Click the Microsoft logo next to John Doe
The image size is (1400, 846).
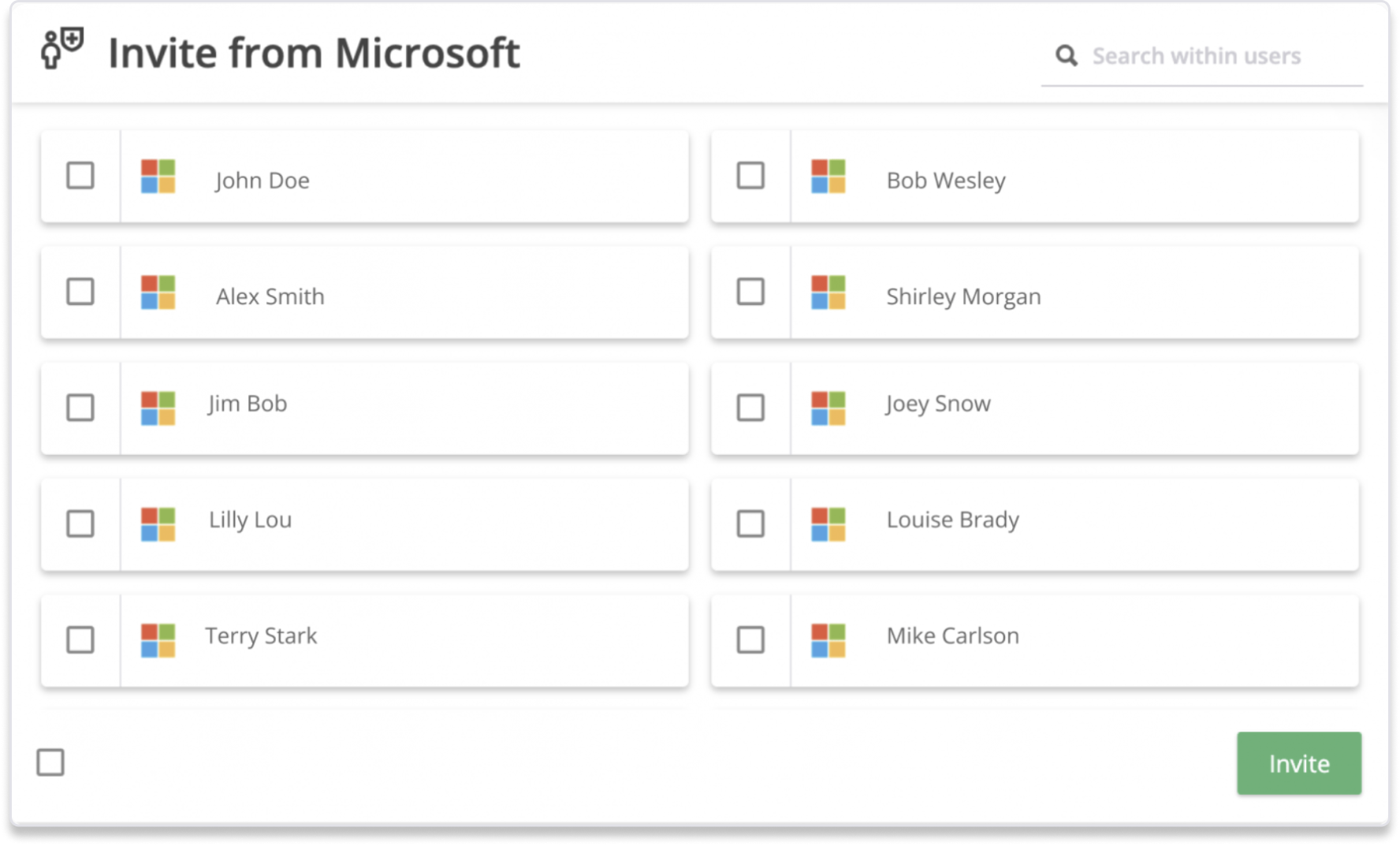click(x=158, y=177)
